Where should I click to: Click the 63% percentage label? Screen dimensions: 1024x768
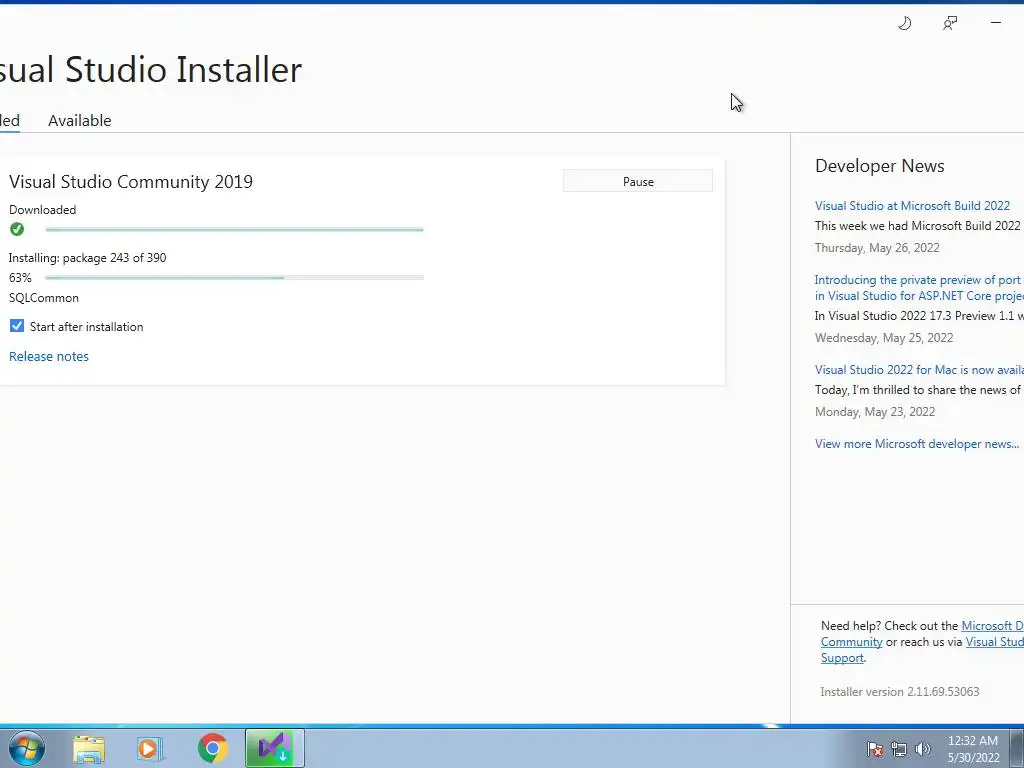20,278
